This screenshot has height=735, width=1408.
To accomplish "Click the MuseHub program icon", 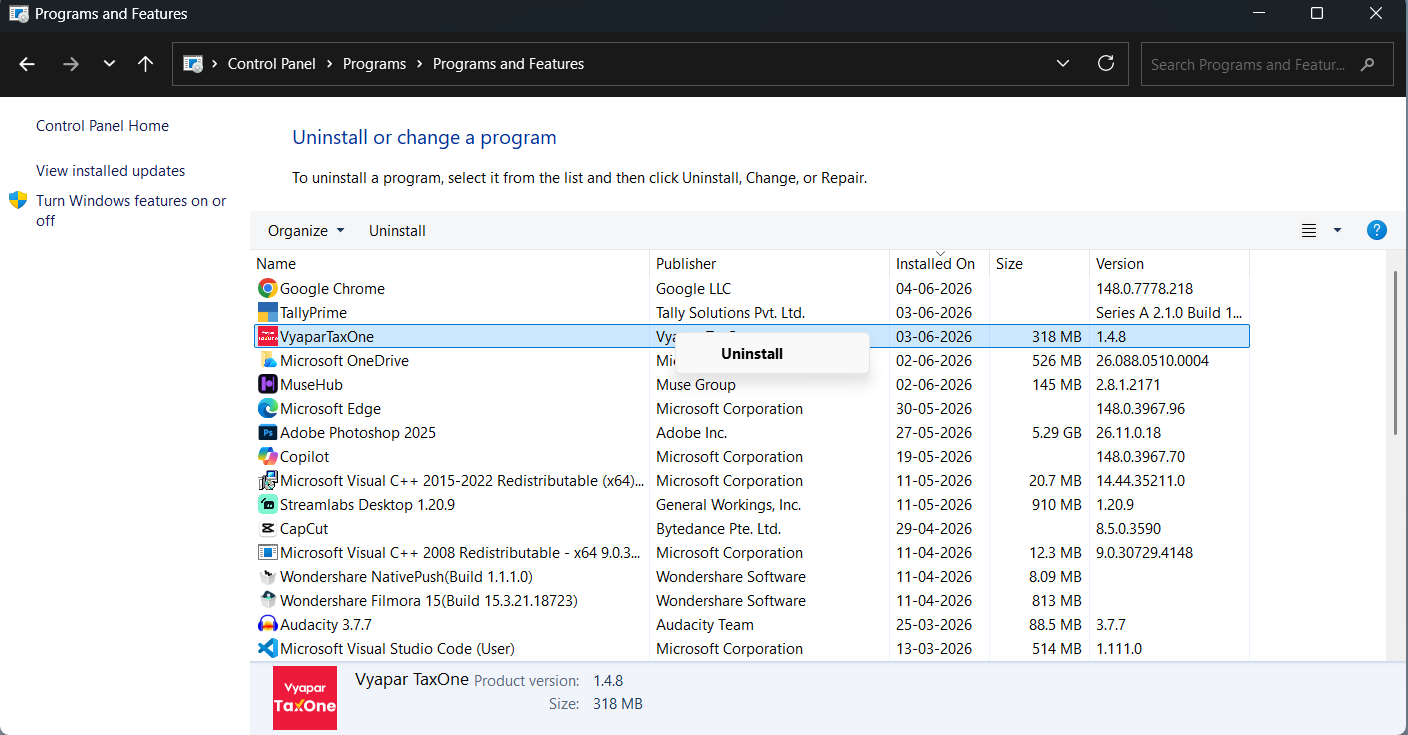I will (x=267, y=385).
